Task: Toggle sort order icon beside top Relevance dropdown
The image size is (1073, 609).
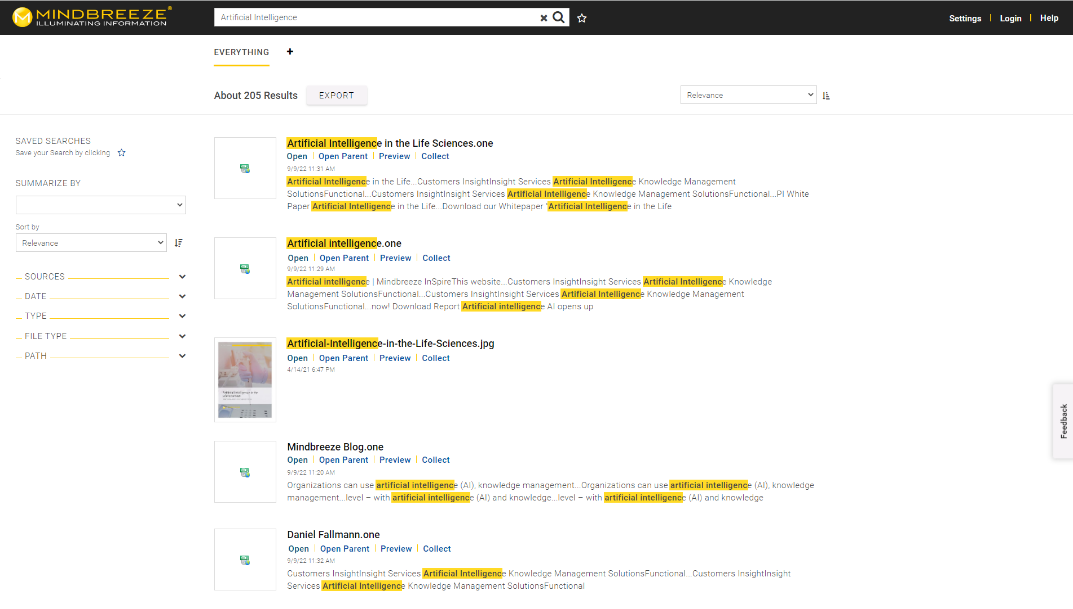Action: (826, 96)
